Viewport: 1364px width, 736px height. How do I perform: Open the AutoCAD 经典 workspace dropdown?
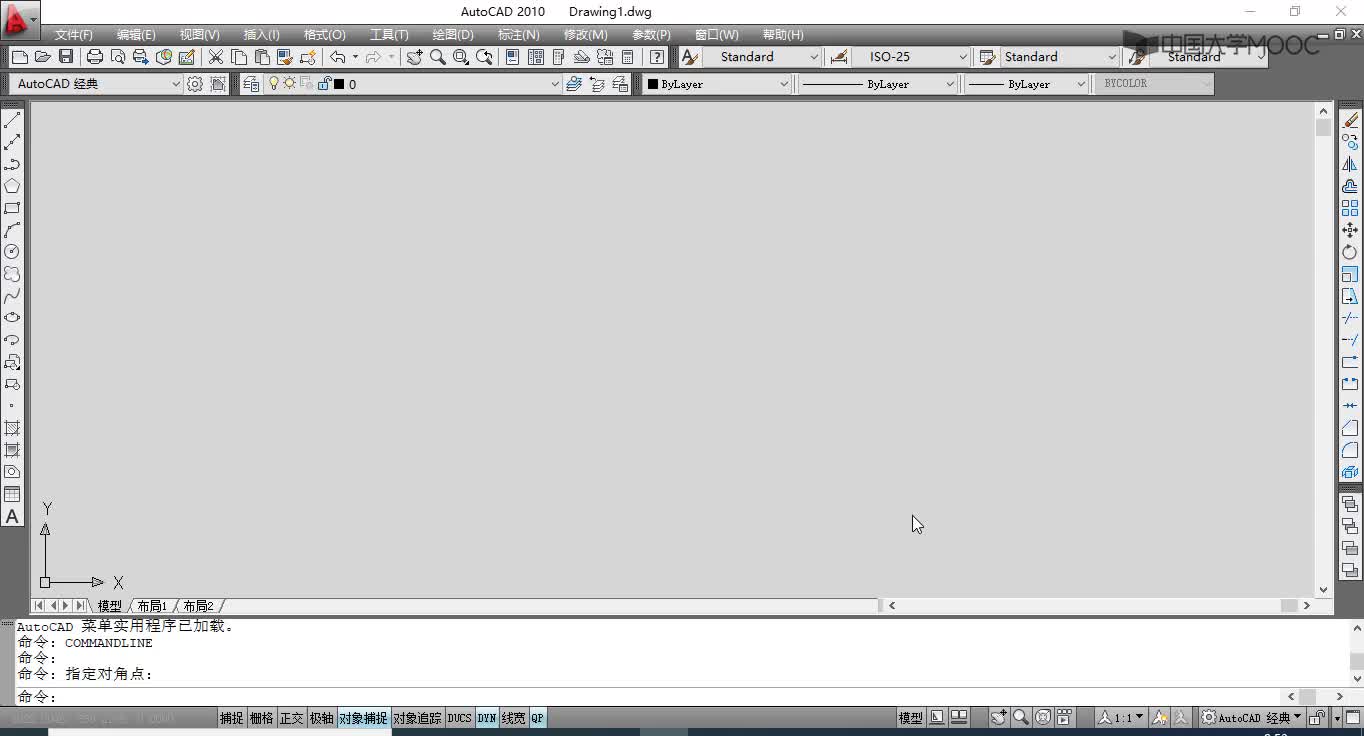pos(96,84)
